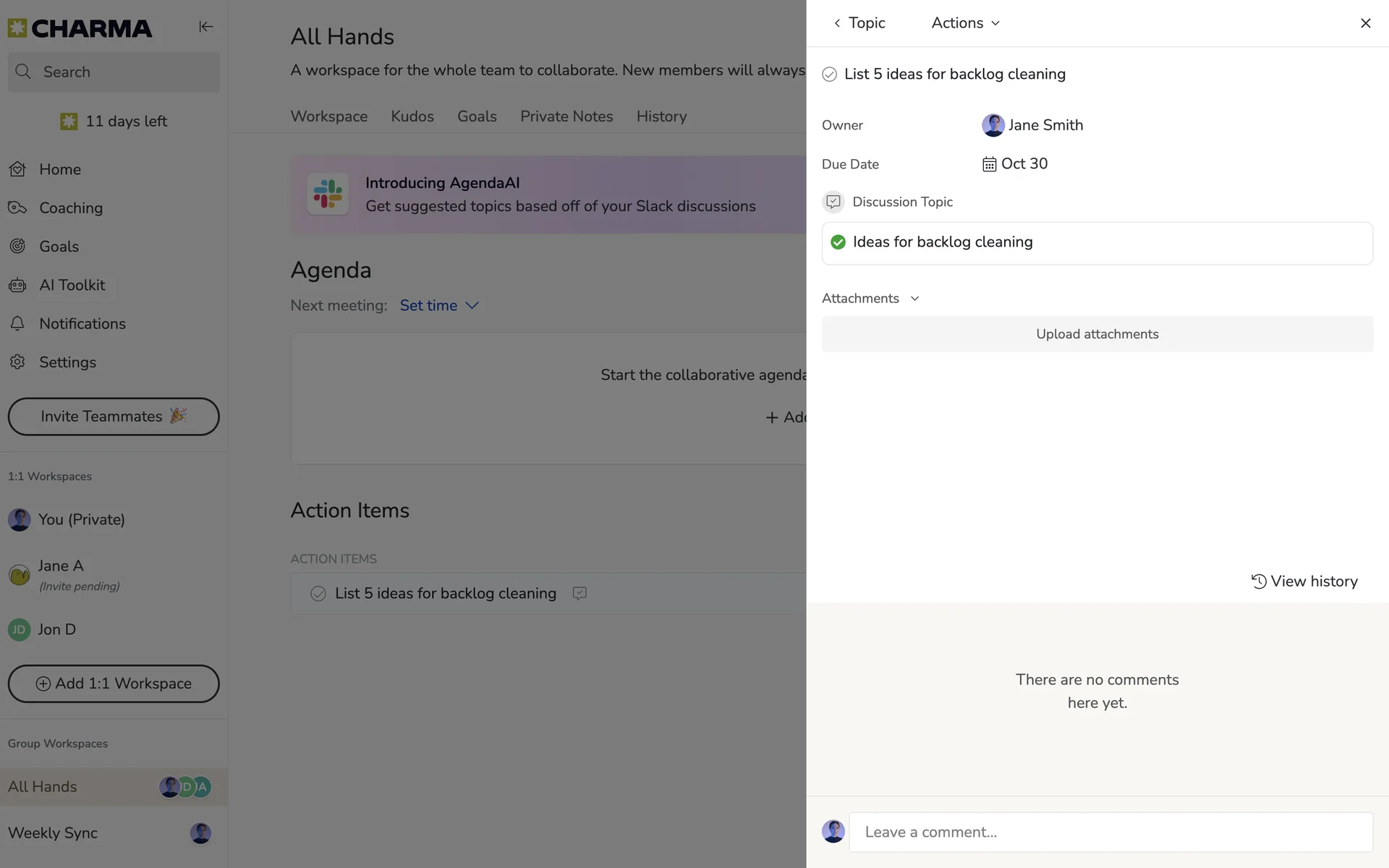This screenshot has width=1389, height=868.
Task: Click the Goals target icon in sidebar
Action: (x=17, y=247)
